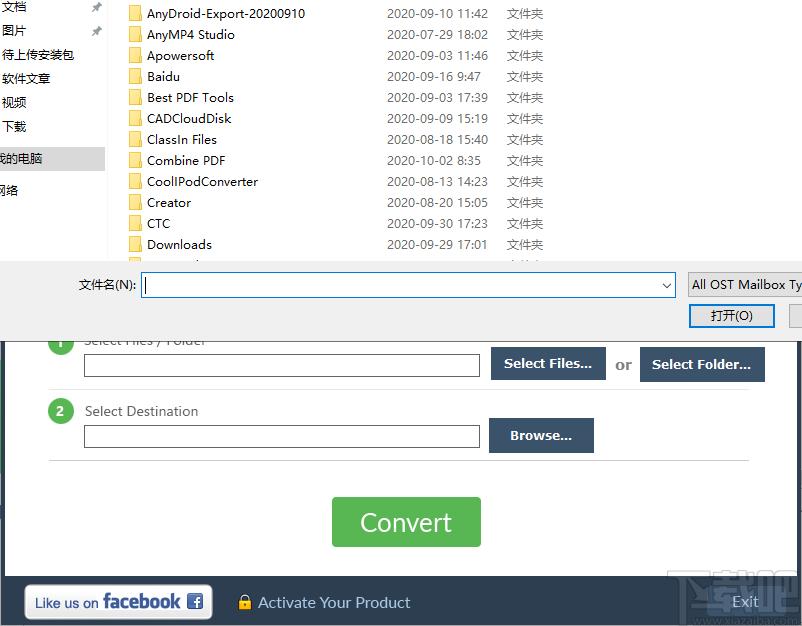Select the AnyMP4 Studio folder icon
The height and width of the screenshot is (626, 802).
point(135,34)
